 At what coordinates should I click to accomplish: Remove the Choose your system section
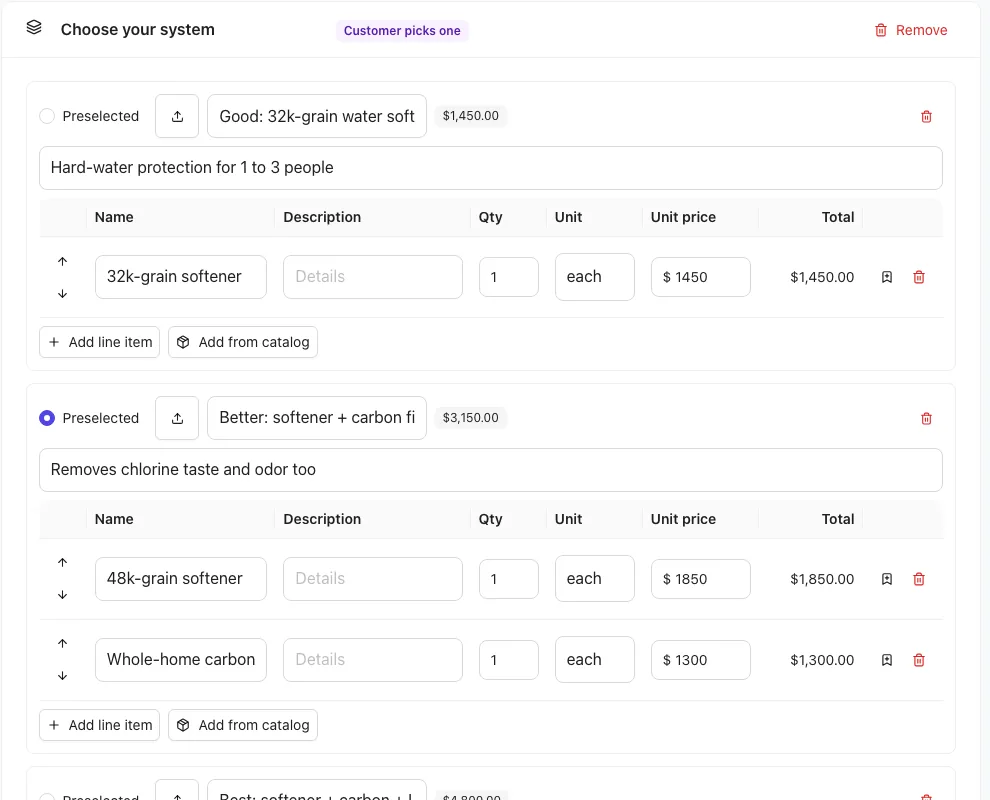tap(911, 30)
